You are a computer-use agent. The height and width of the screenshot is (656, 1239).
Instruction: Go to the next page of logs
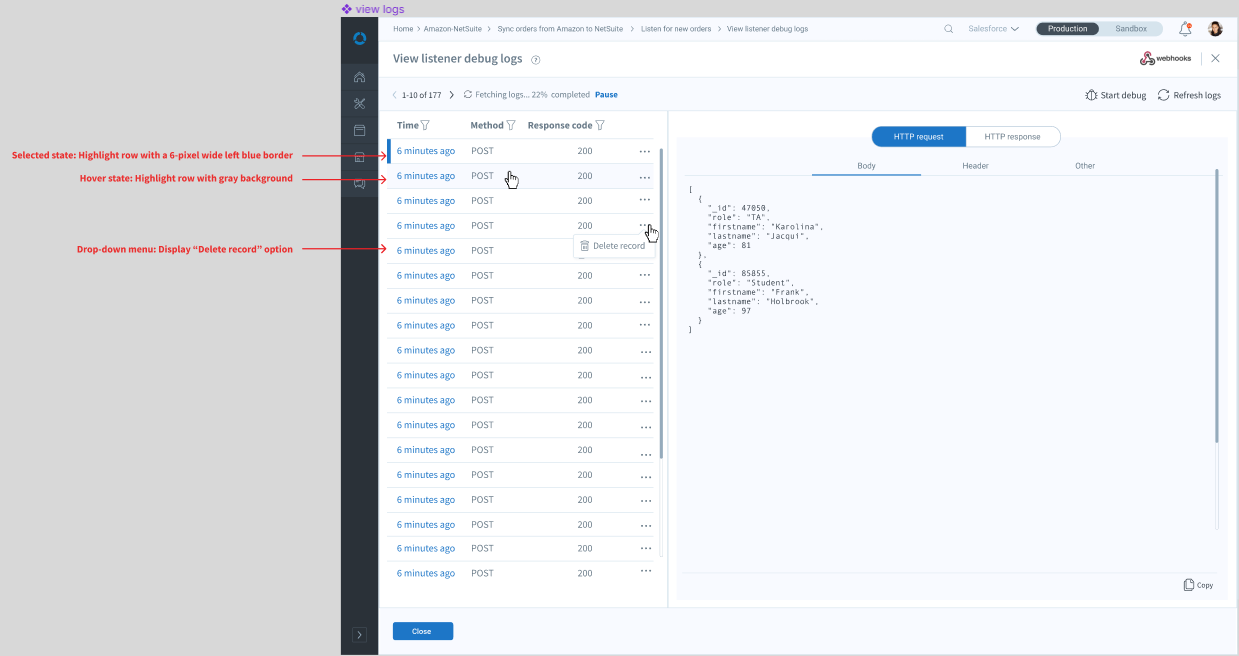452,95
